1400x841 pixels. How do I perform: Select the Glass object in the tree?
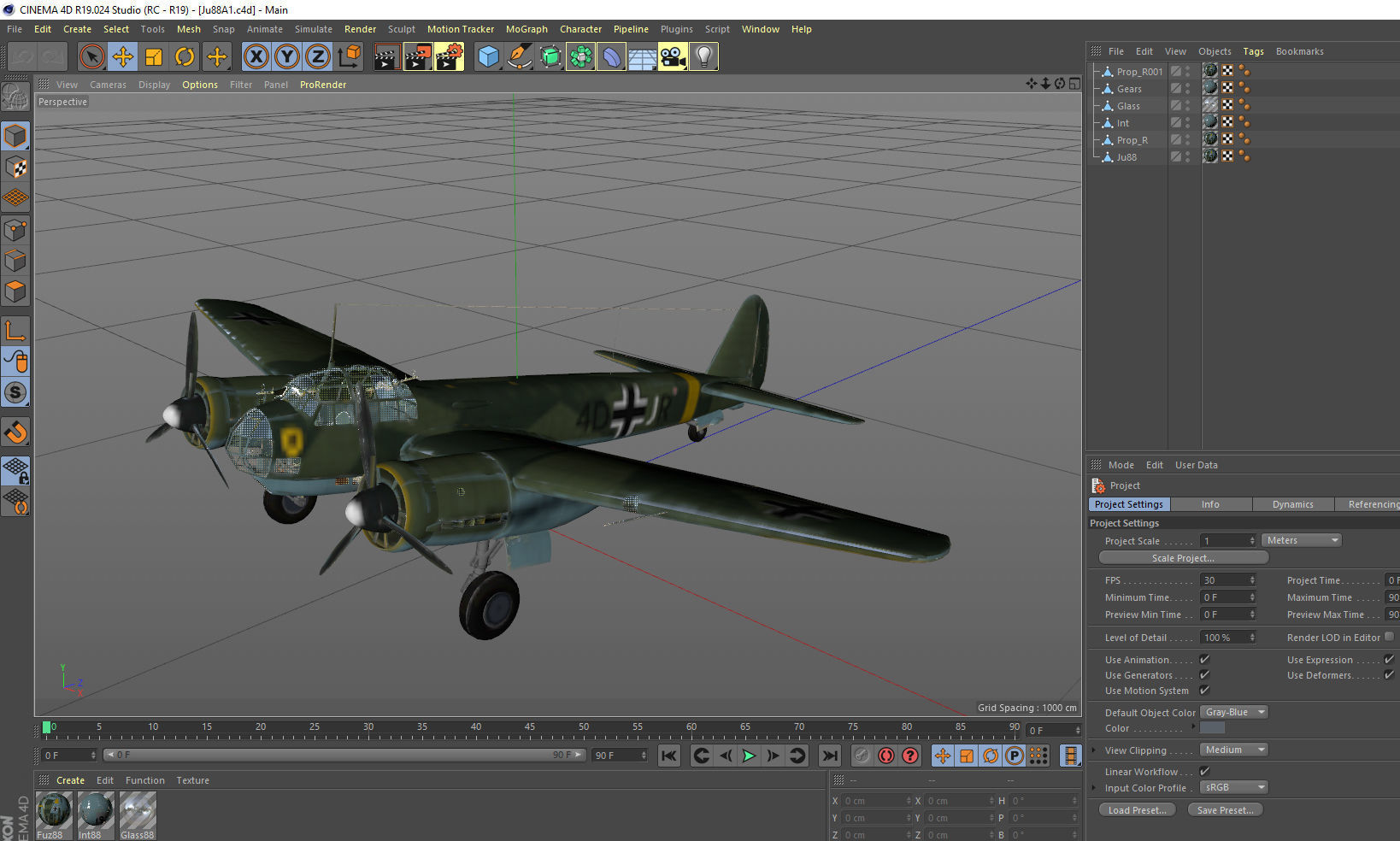1128,106
